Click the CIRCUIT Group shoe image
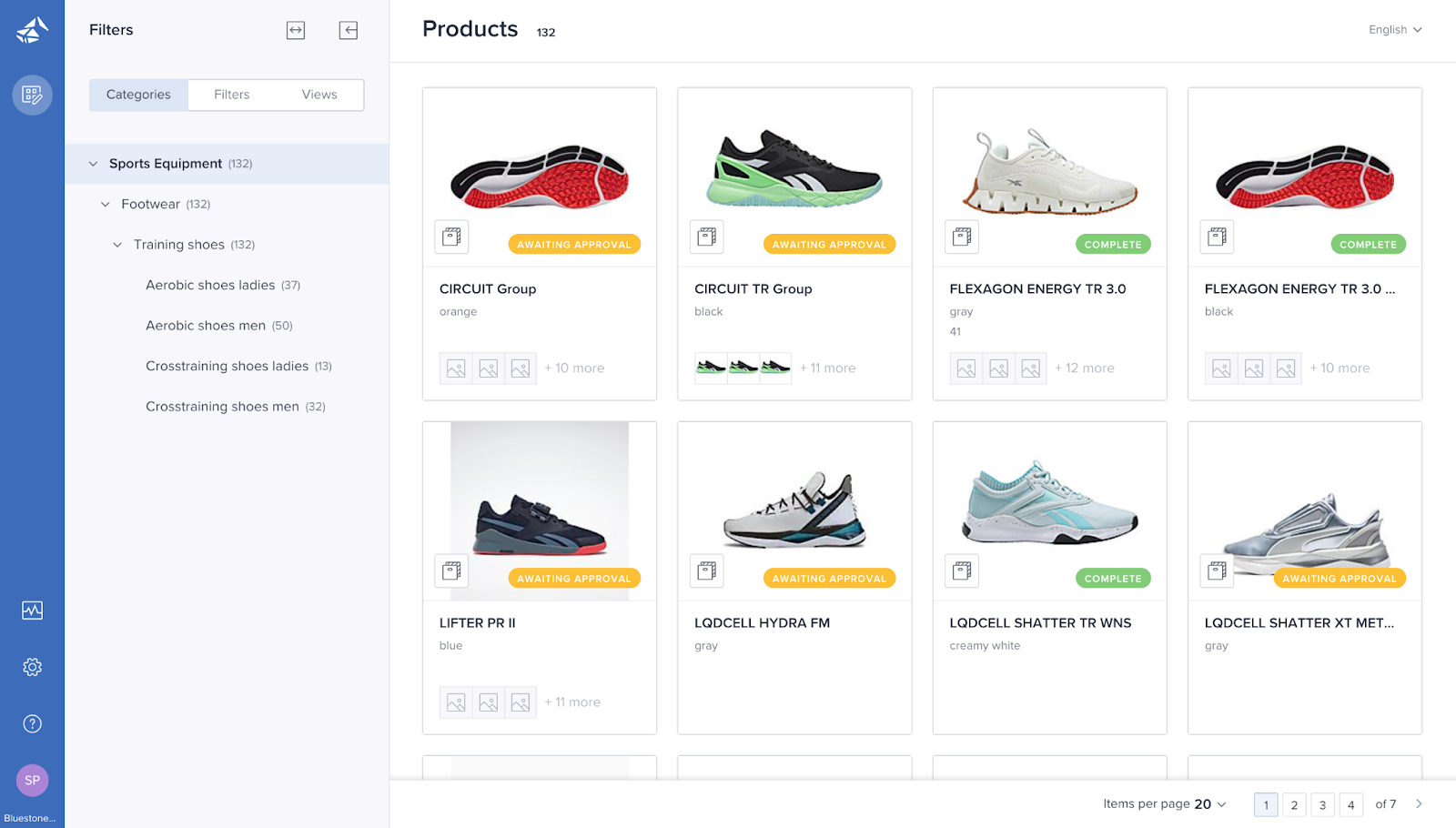The width and height of the screenshot is (1456, 828). 540,176
